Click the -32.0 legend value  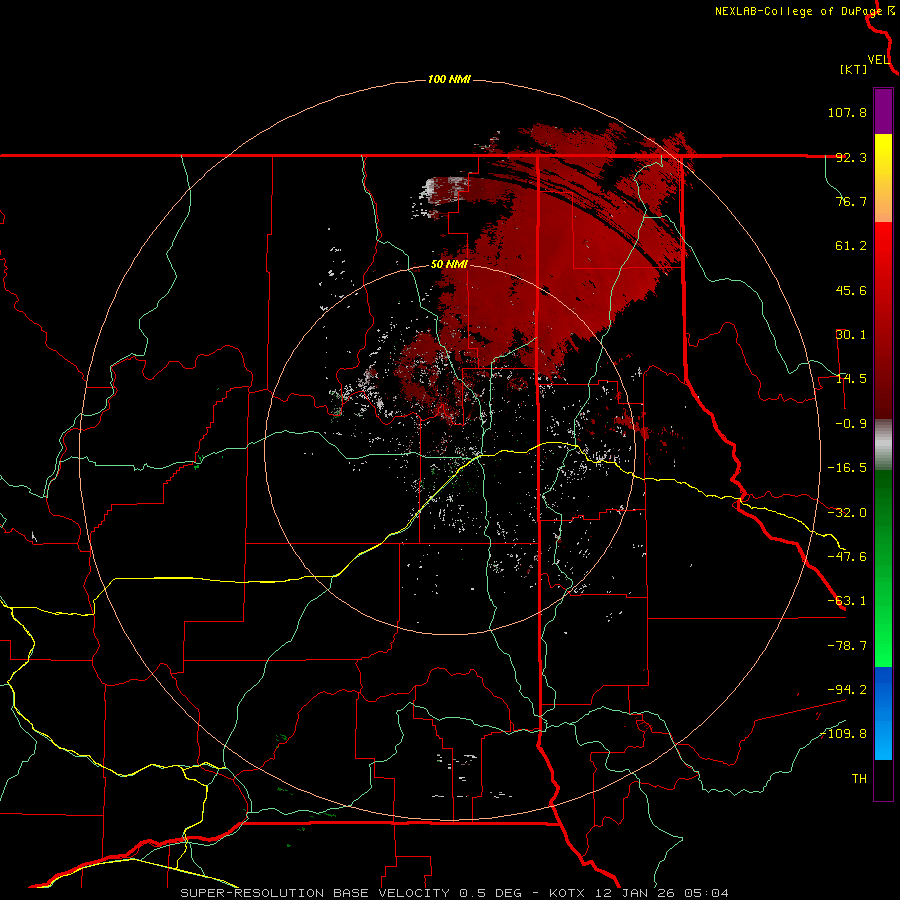pos(847,513)
